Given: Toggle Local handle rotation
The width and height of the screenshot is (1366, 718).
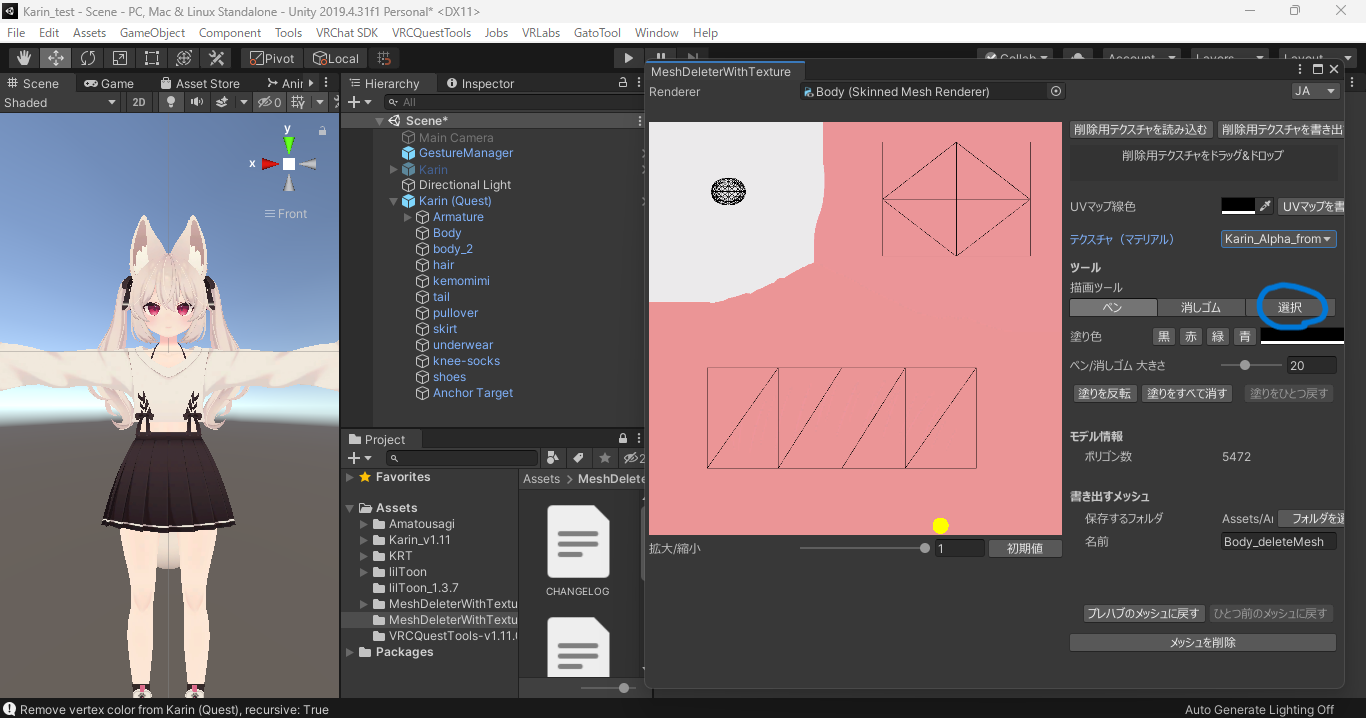Looking at the screenshot, I should 335,58.
